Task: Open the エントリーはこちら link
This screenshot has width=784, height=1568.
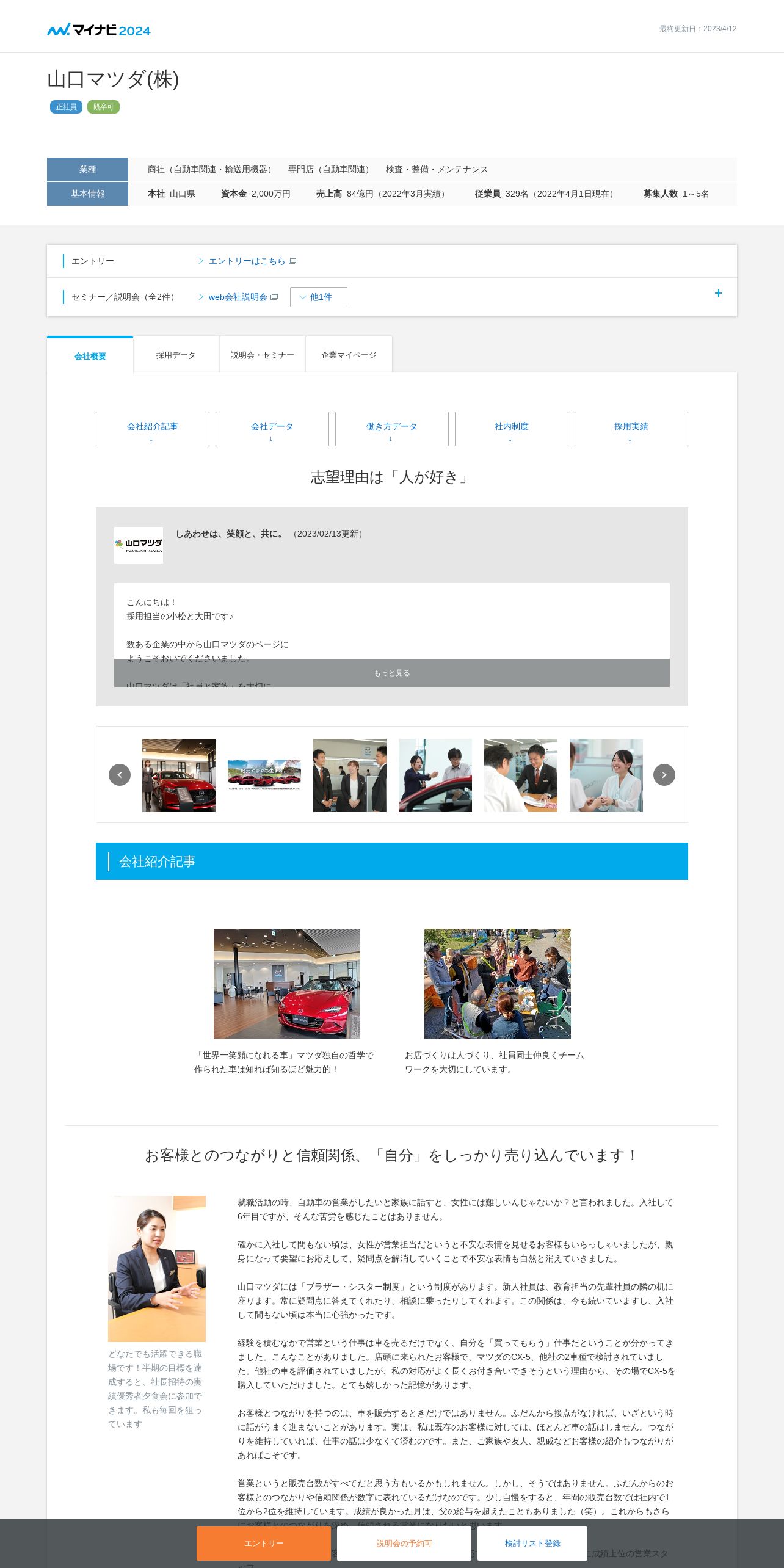Action: pos(247,261)
